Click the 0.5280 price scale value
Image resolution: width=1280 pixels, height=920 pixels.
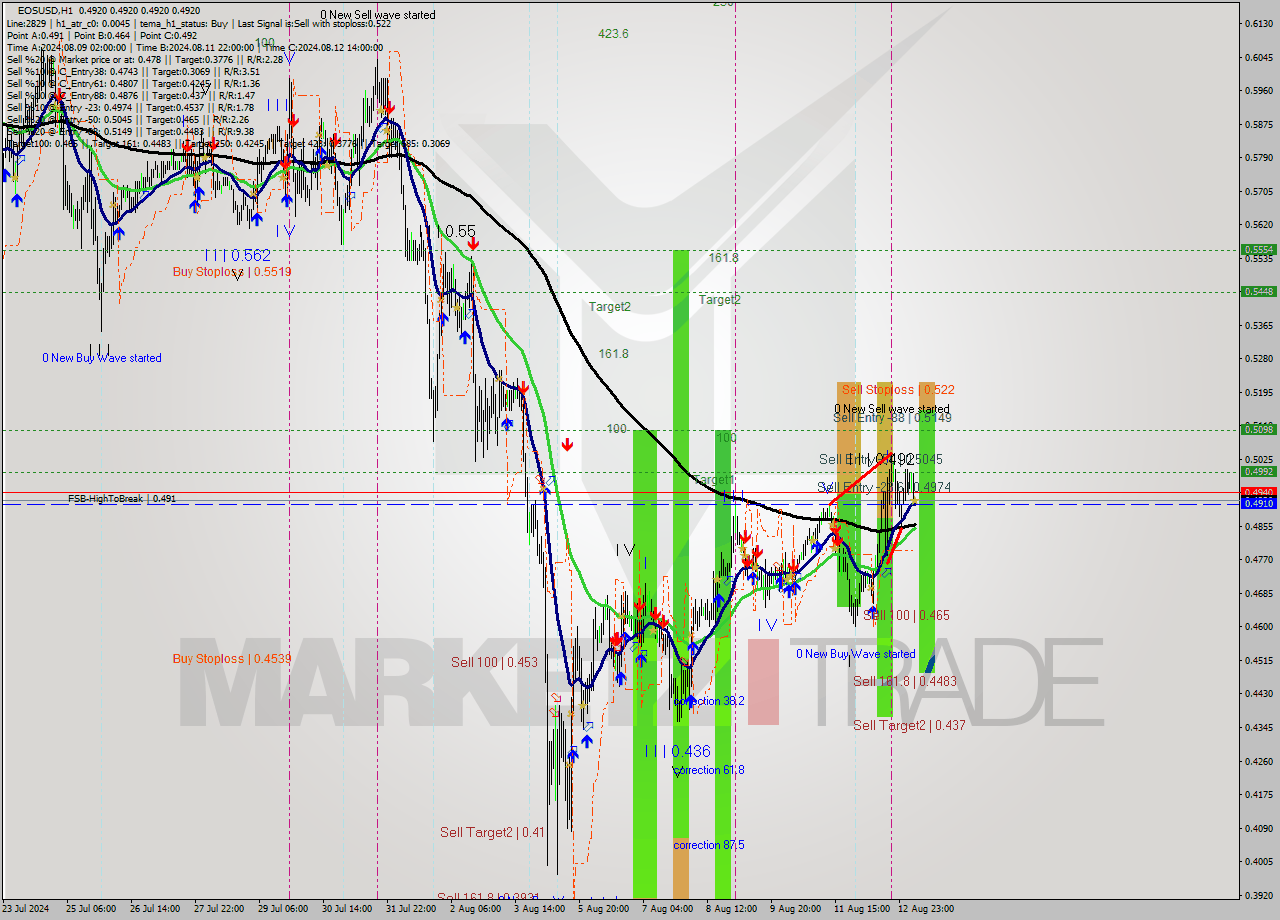coord(1258,358)
